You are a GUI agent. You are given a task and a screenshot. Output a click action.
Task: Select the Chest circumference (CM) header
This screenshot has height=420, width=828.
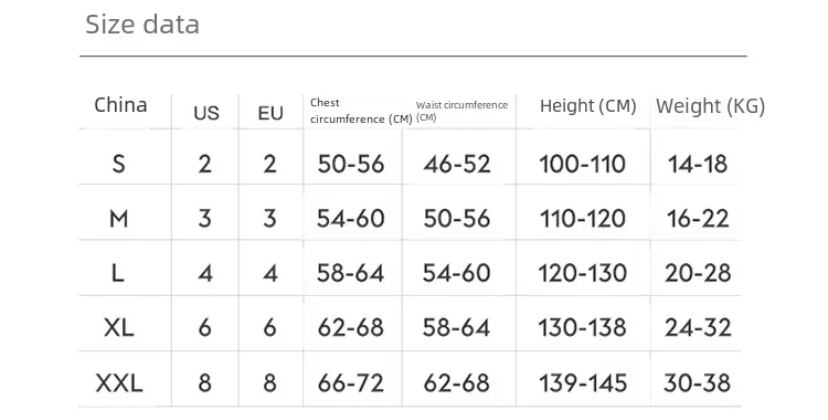[361, 111]
